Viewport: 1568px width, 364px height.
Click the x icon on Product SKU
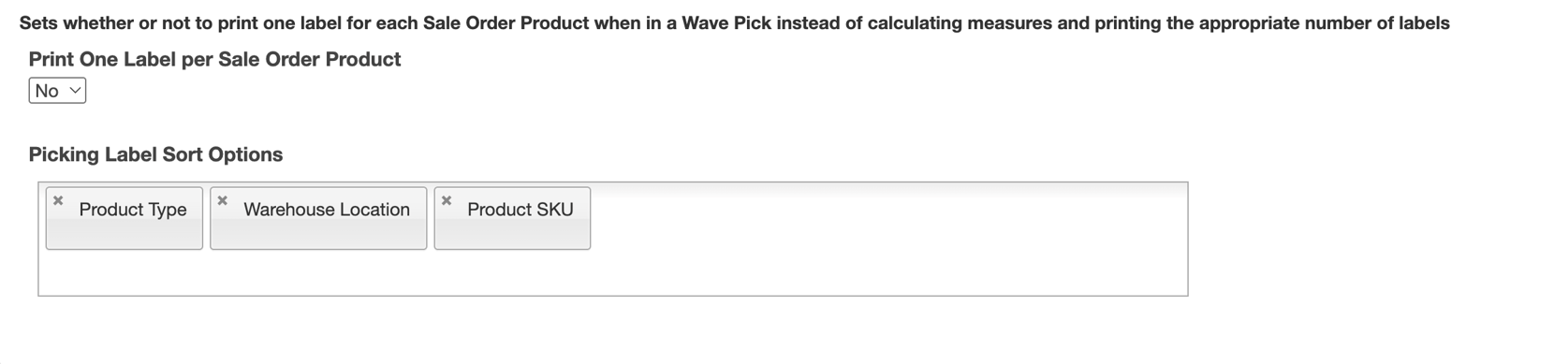(447, 200)
